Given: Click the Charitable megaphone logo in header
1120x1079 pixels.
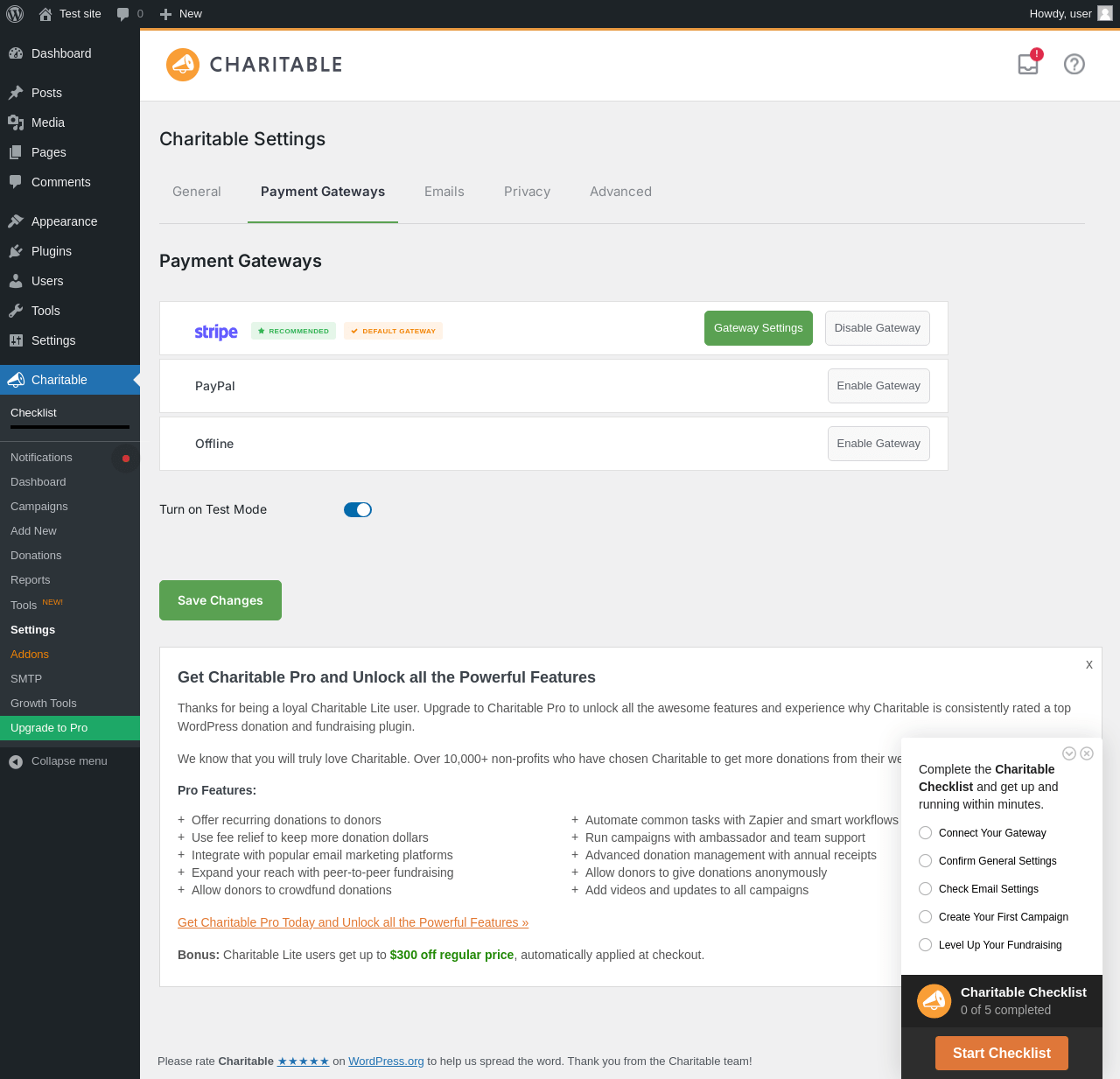Looking at the screenshot, I should tap(183, 65).
